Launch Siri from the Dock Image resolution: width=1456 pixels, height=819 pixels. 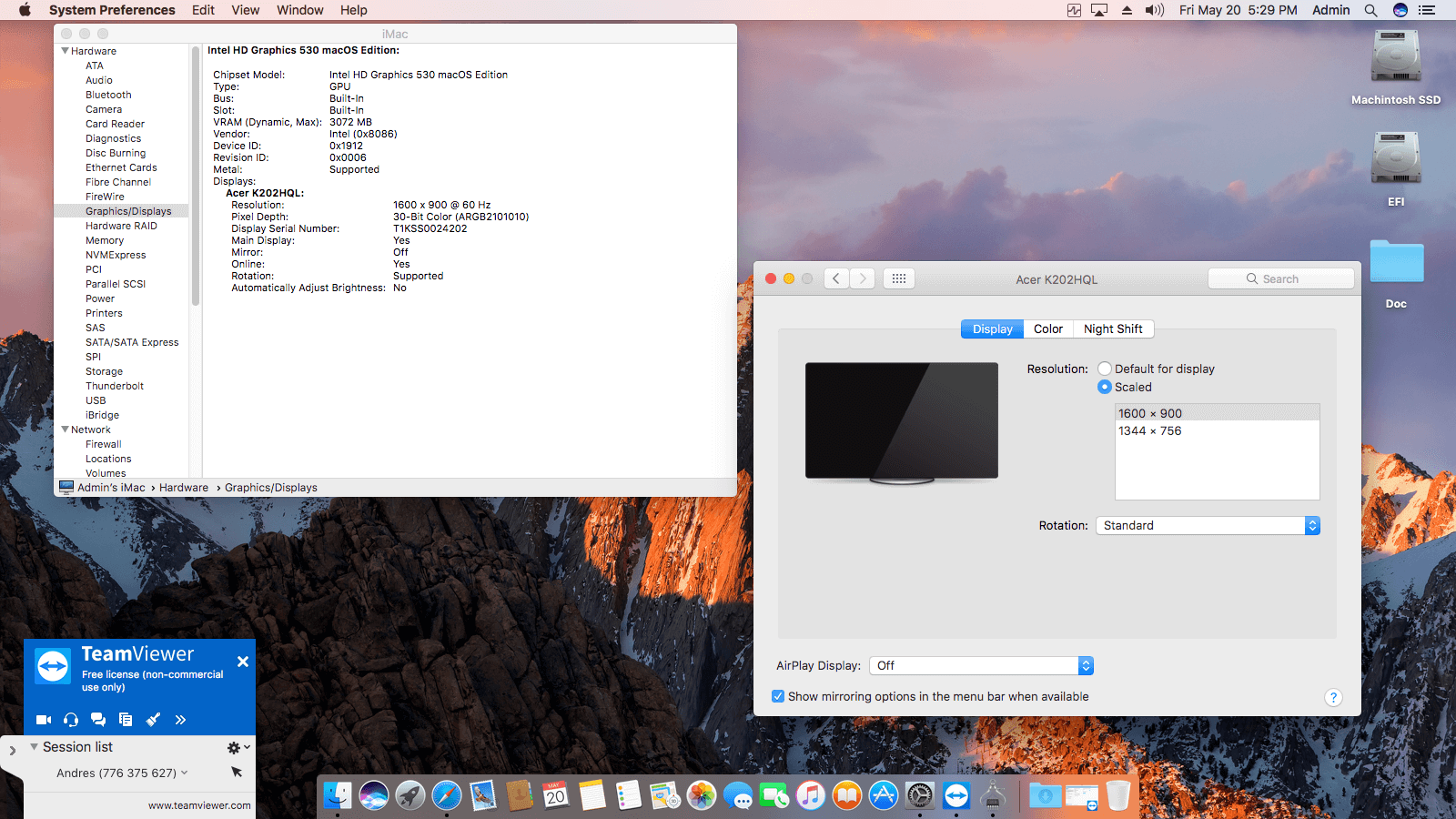pyautogui.click(x=374, y=796)
